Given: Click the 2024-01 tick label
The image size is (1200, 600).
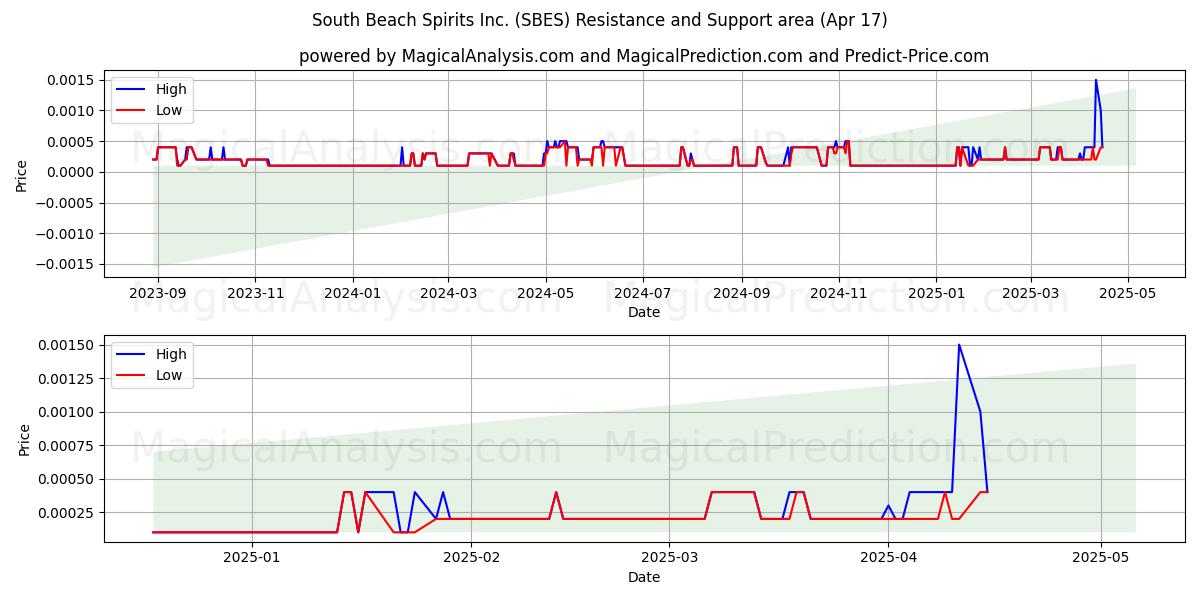Looking at the screenshot, I should (x=352, y=294).
